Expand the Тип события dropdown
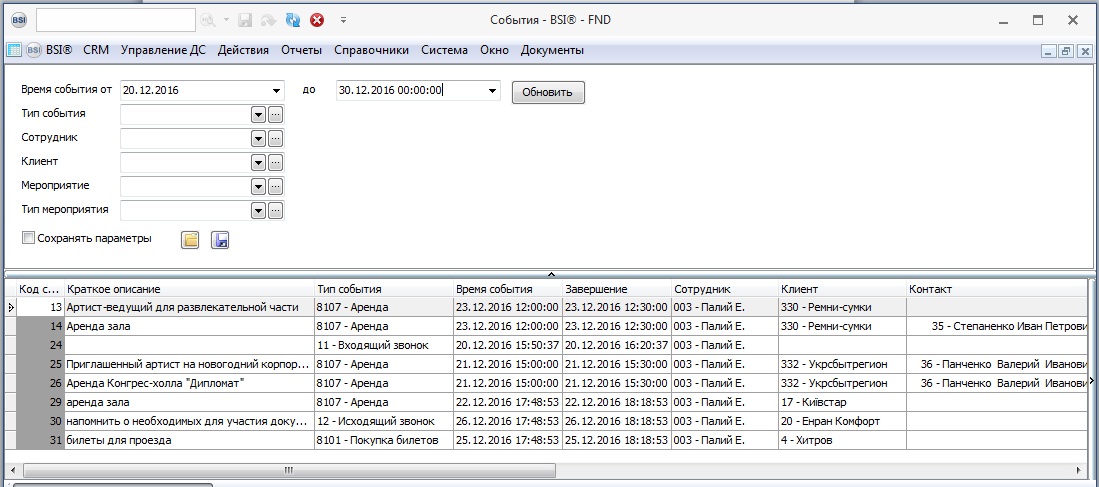1099x487 pixels. (258, 114)
